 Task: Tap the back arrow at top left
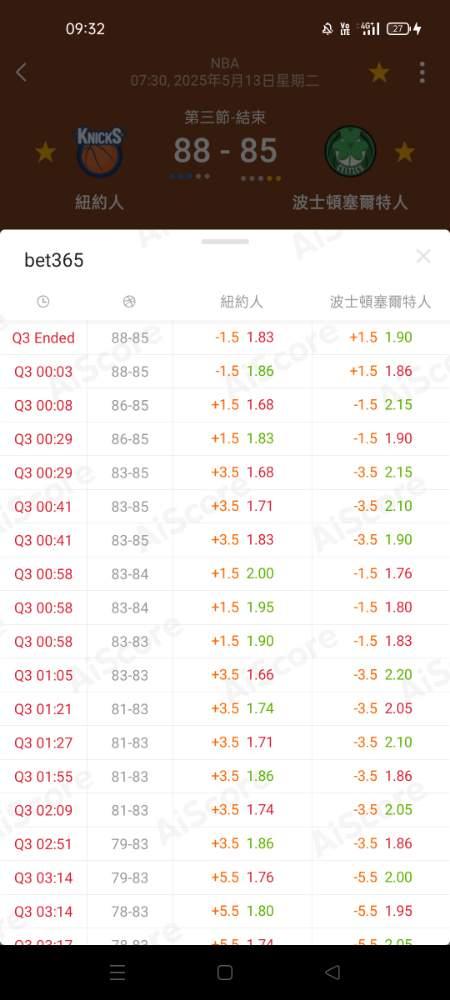[21, 73]
